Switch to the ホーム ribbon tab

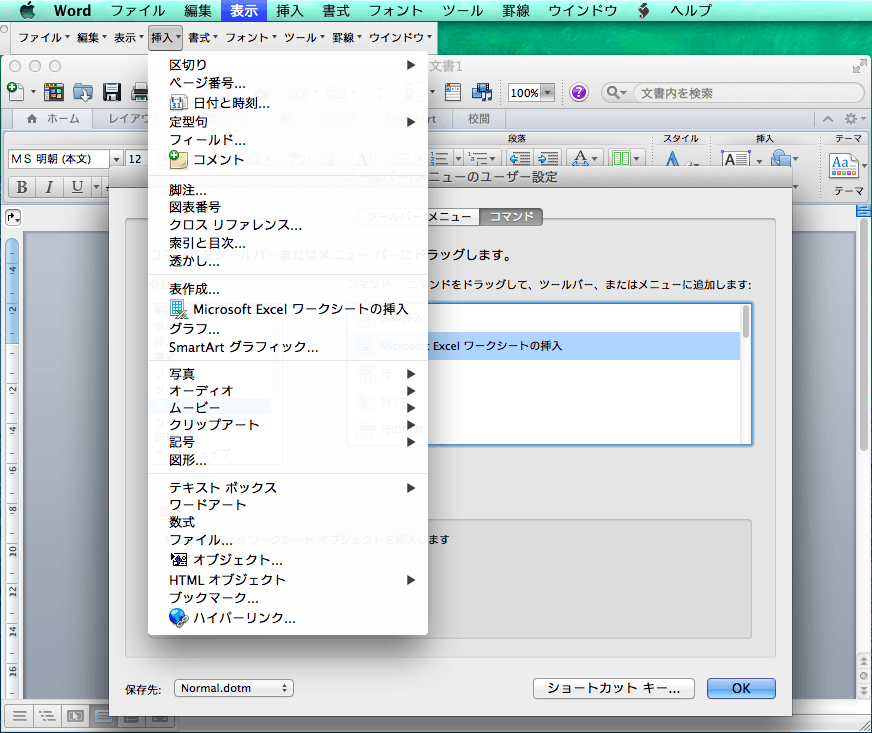[53, 118]
